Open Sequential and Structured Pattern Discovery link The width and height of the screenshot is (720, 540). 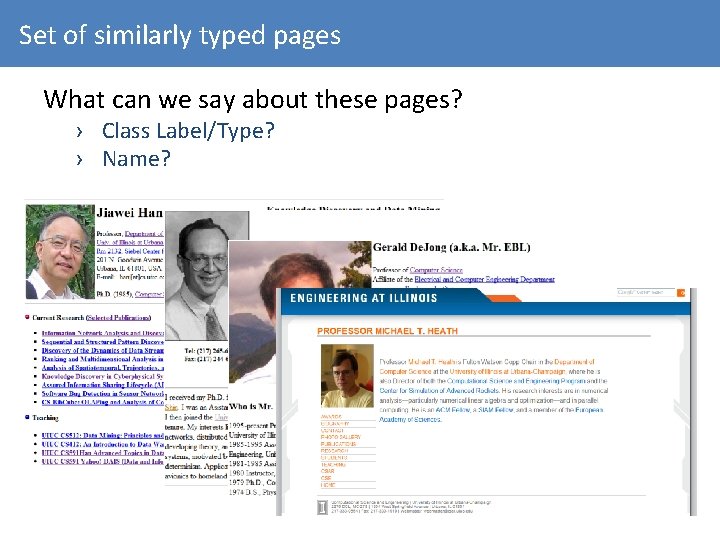[x=102, y=342]
